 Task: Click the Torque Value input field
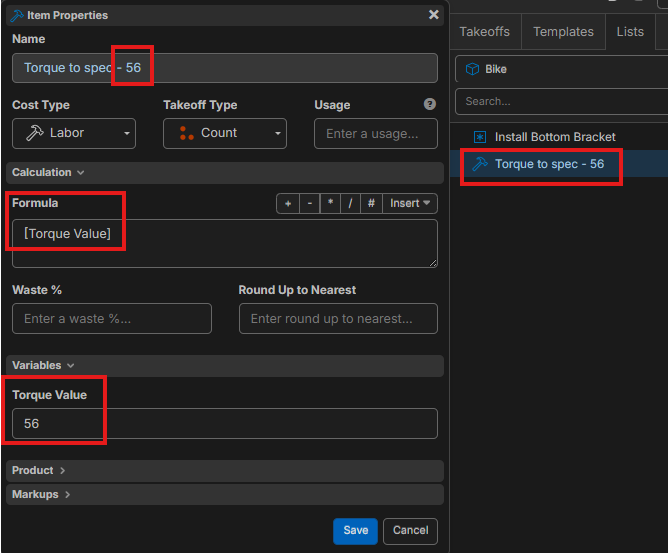pos(225,423)
